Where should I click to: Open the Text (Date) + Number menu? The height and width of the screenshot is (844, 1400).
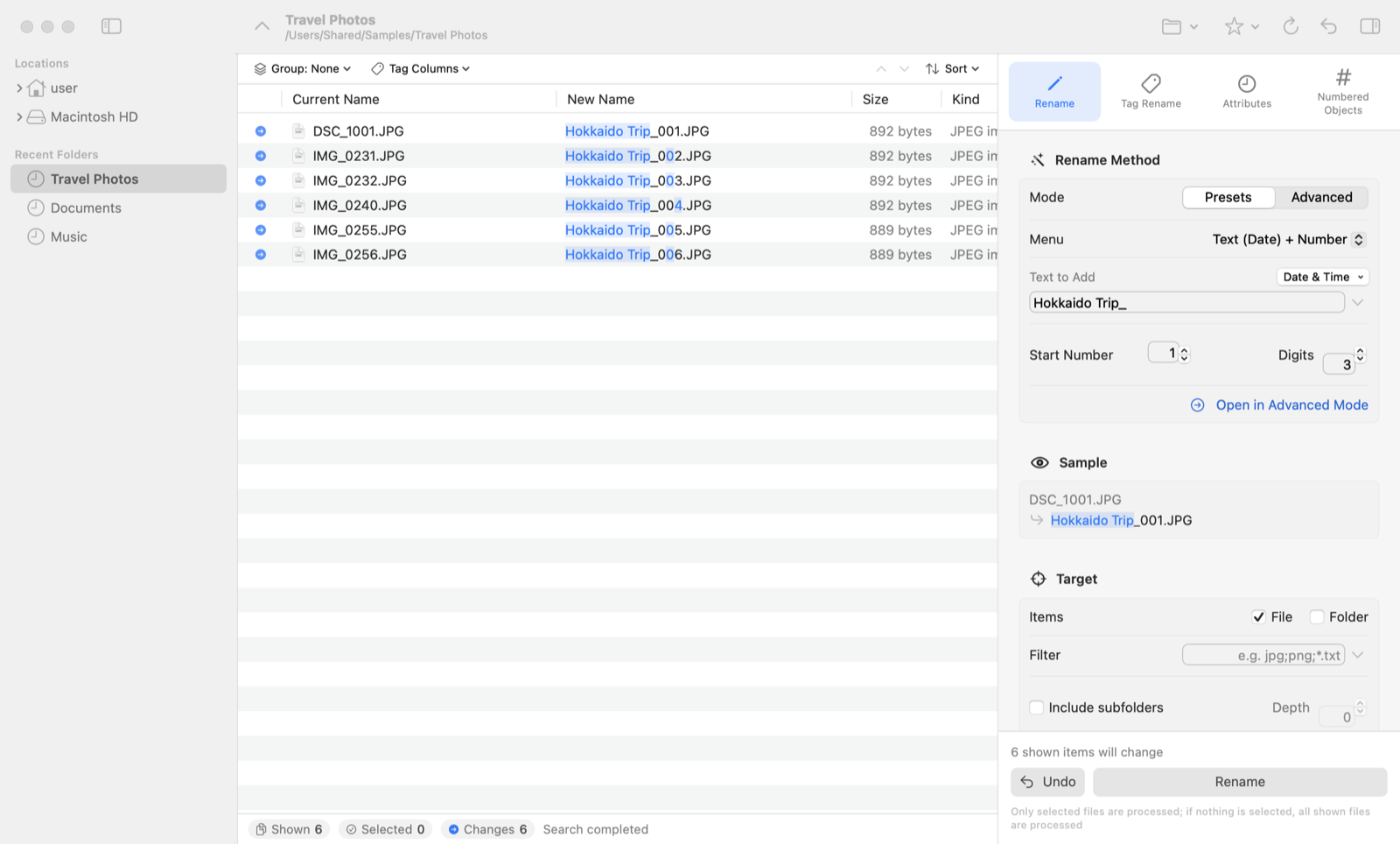(x=1288, y=239)
